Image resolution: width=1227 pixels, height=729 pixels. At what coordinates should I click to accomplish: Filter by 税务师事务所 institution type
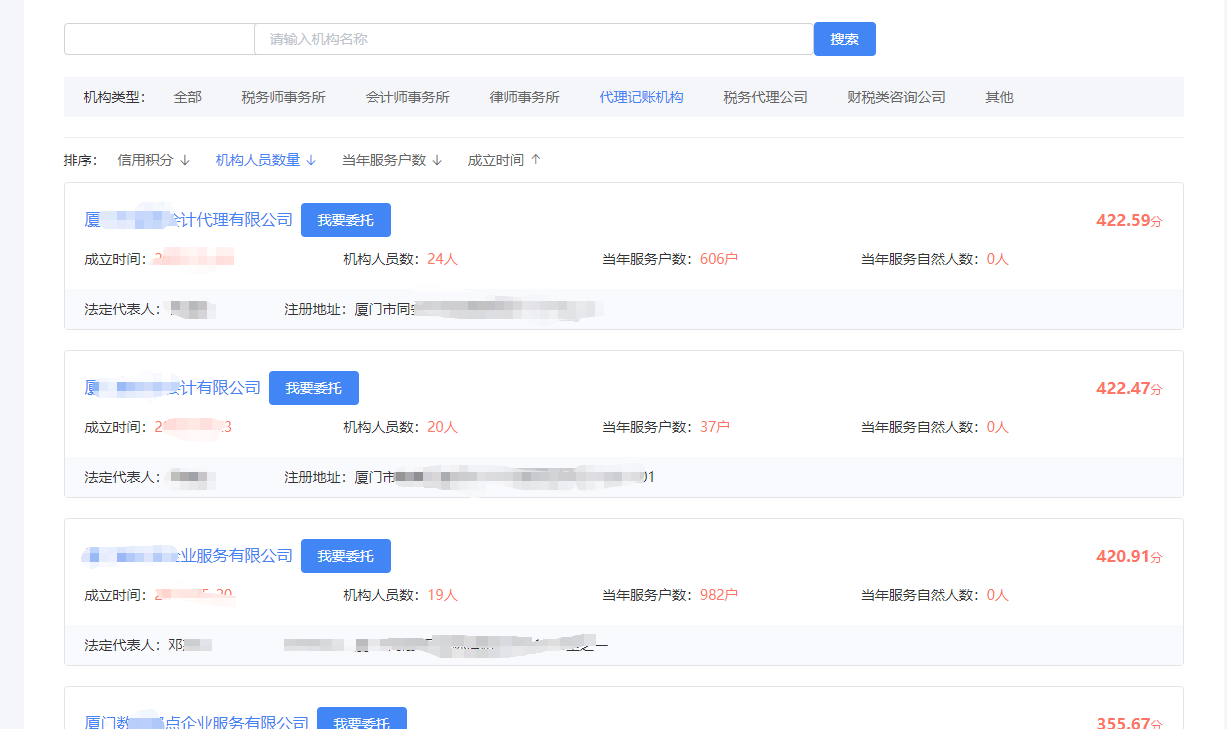click(283, 97)
